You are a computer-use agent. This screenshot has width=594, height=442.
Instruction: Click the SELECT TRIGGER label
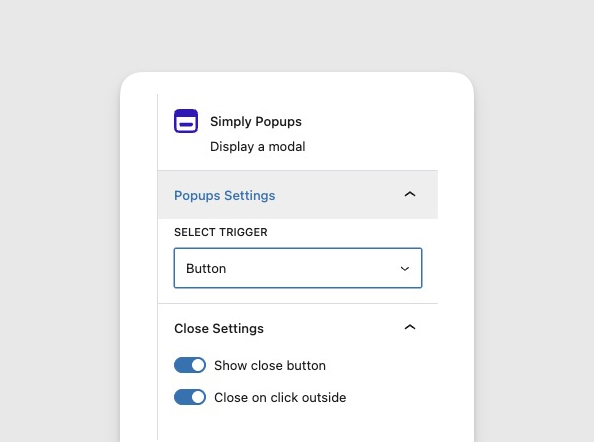pyautogui.click(x=221, y=232)
